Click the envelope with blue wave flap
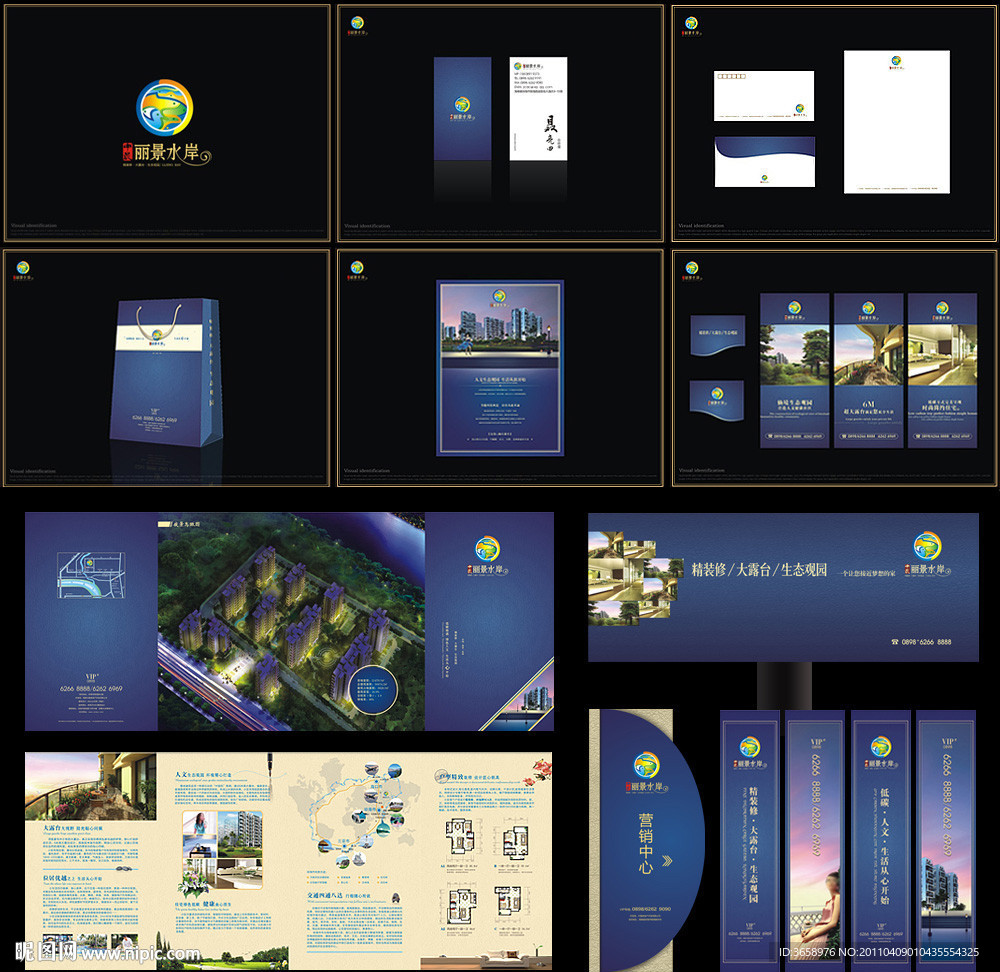The height and width of the screenshot is (972, 1000). click(x=765, y=162)
